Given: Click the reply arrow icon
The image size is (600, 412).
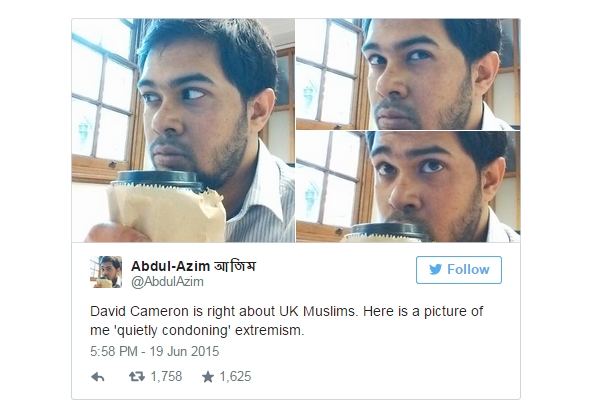Looking at the screenshot, I should coord(98,377).
